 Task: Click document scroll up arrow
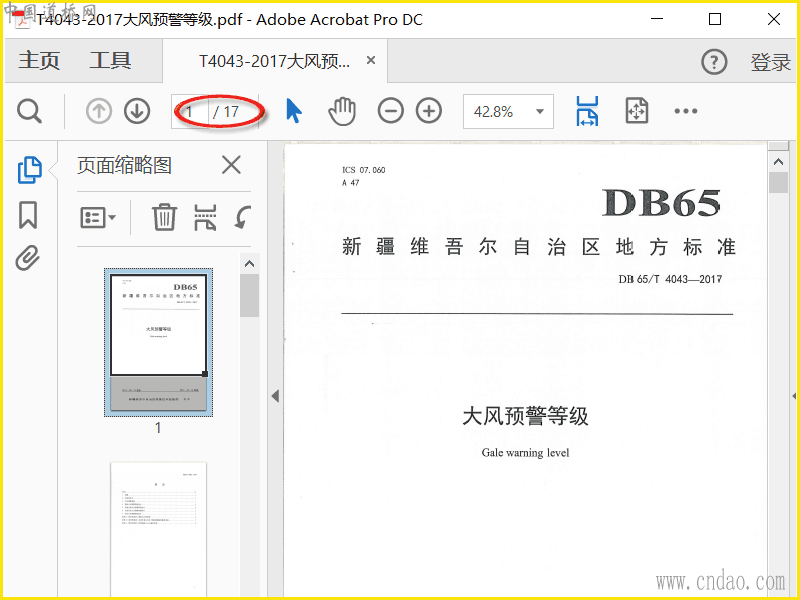pyautogui.click(x=778, y=162)
